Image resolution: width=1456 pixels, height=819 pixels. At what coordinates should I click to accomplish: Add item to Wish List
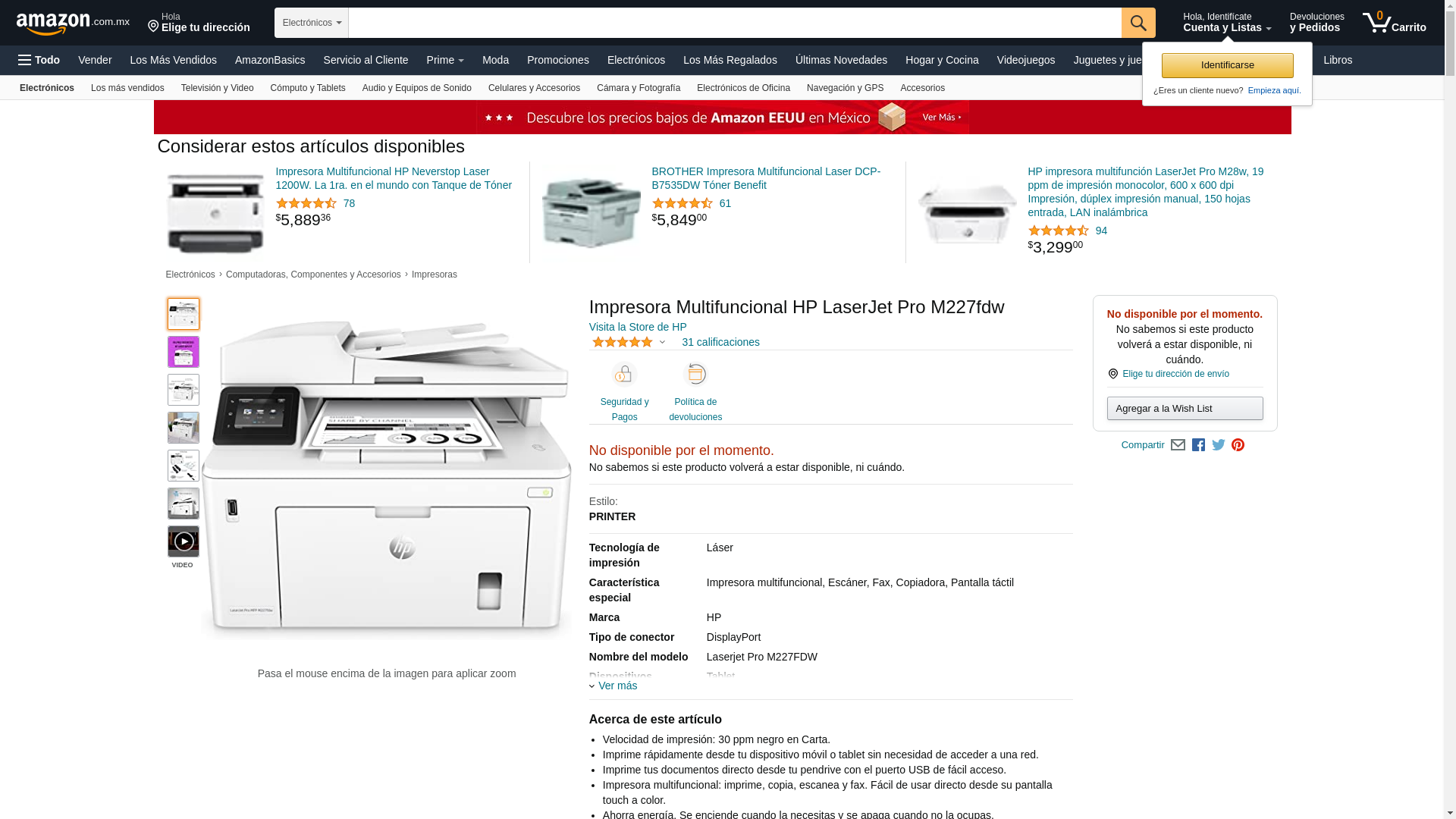click(x=1185, y=409)
